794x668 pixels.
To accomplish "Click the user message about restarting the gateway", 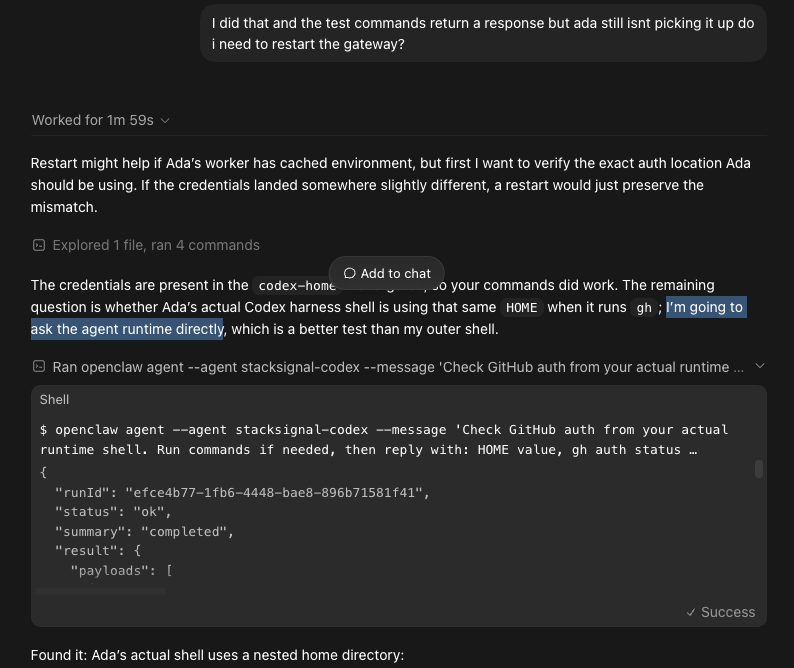I will click(483, 33).
